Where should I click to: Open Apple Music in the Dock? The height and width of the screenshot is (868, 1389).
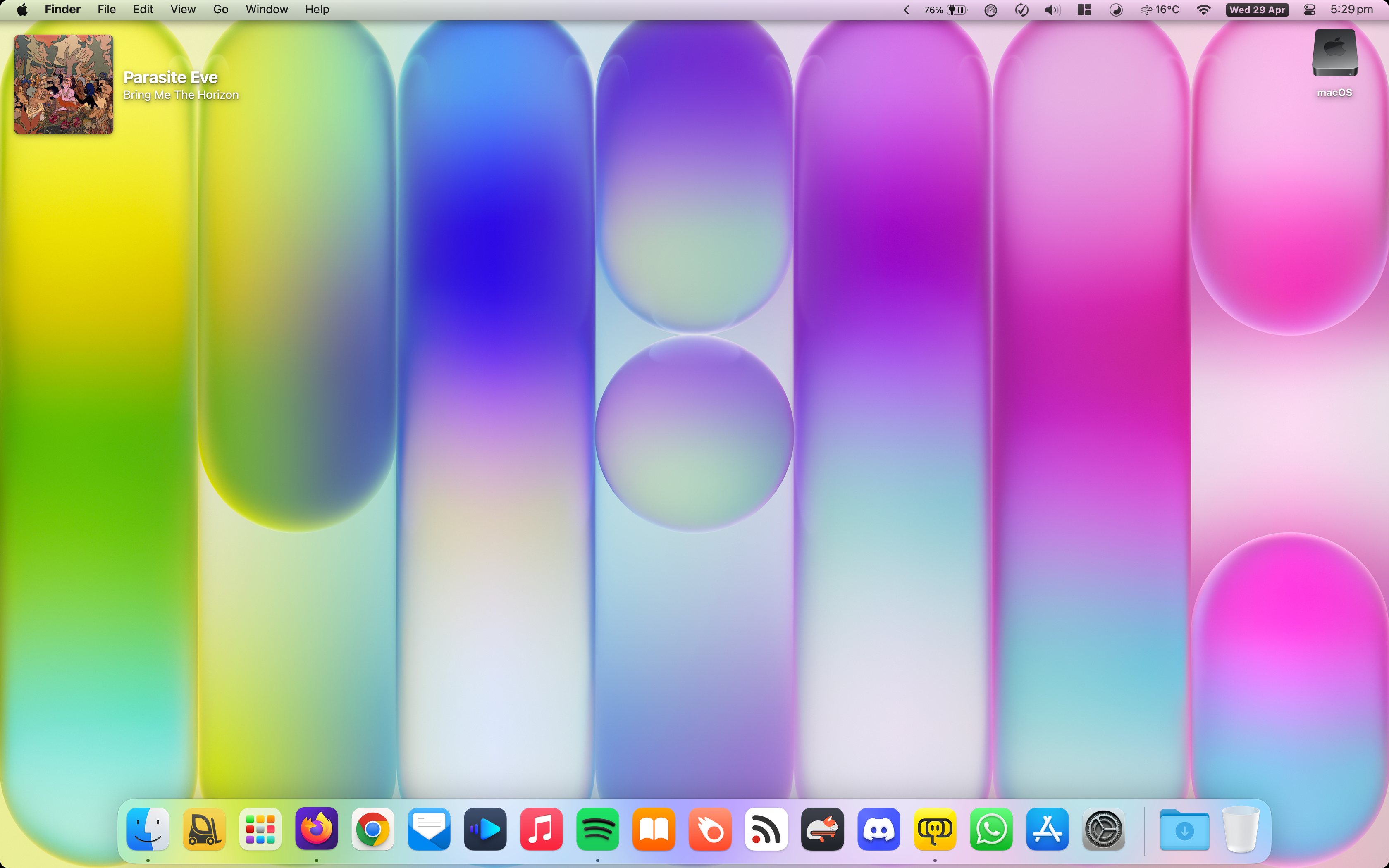(x=541, y=830)
